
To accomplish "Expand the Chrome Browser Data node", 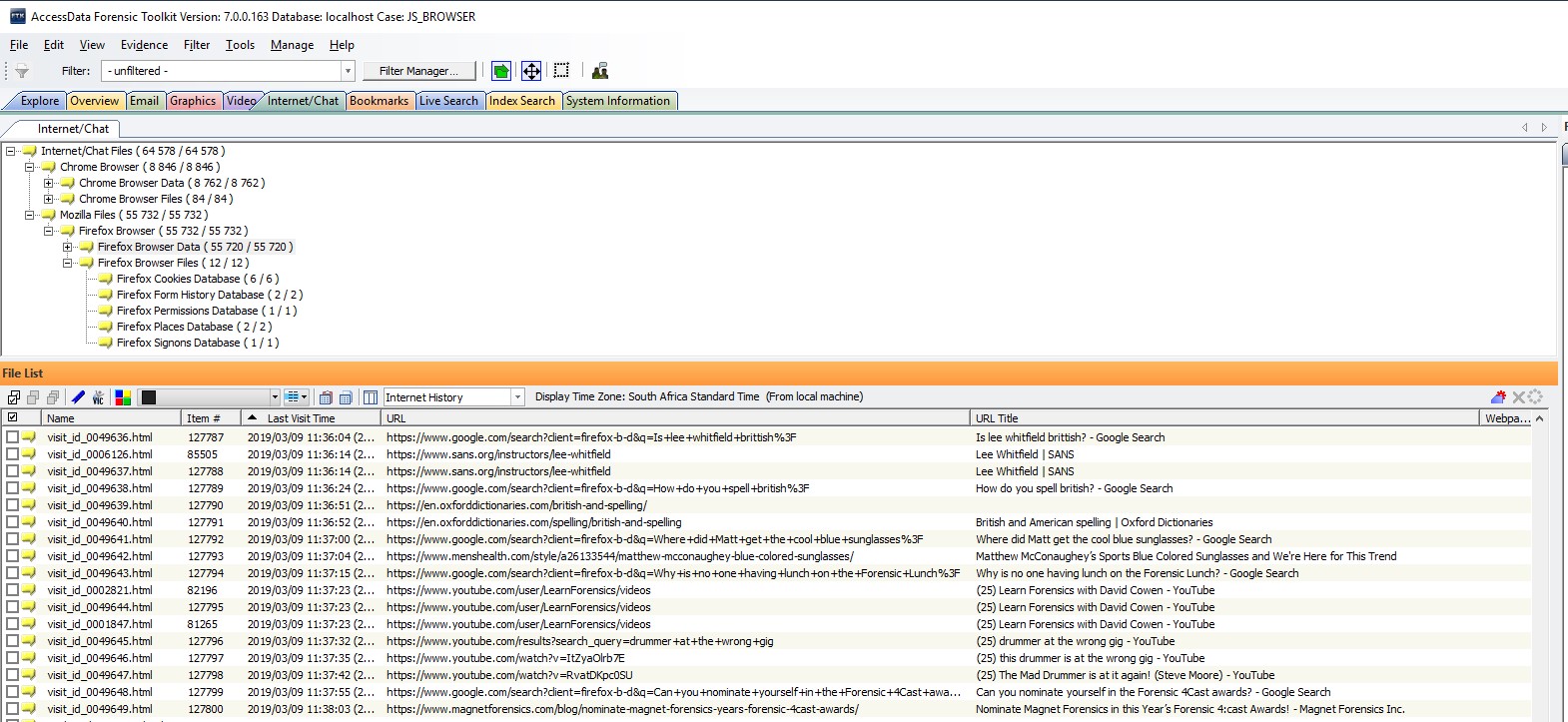I will click(x=48, y=183).
